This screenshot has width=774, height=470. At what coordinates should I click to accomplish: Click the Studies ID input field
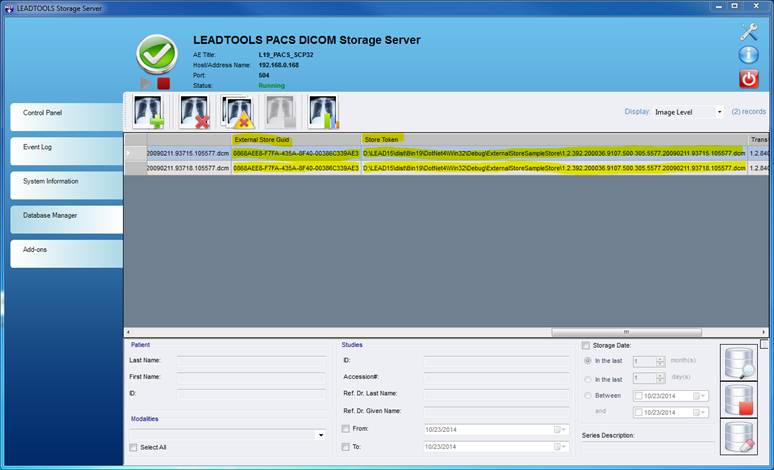[x=496, y=361]
